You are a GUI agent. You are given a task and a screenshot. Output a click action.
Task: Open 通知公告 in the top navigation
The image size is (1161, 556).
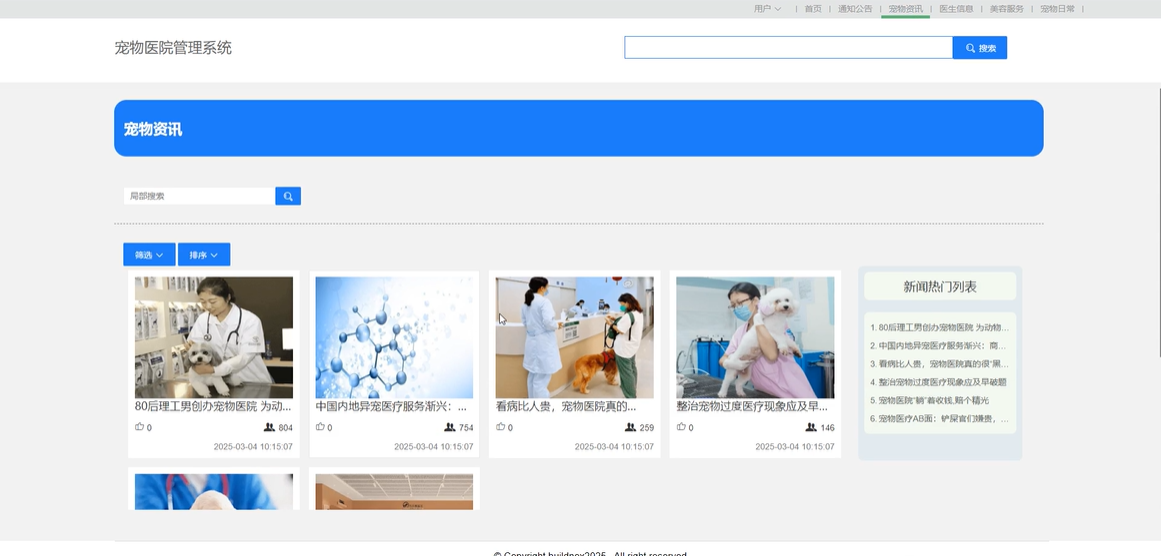click(x=855, y=9)
